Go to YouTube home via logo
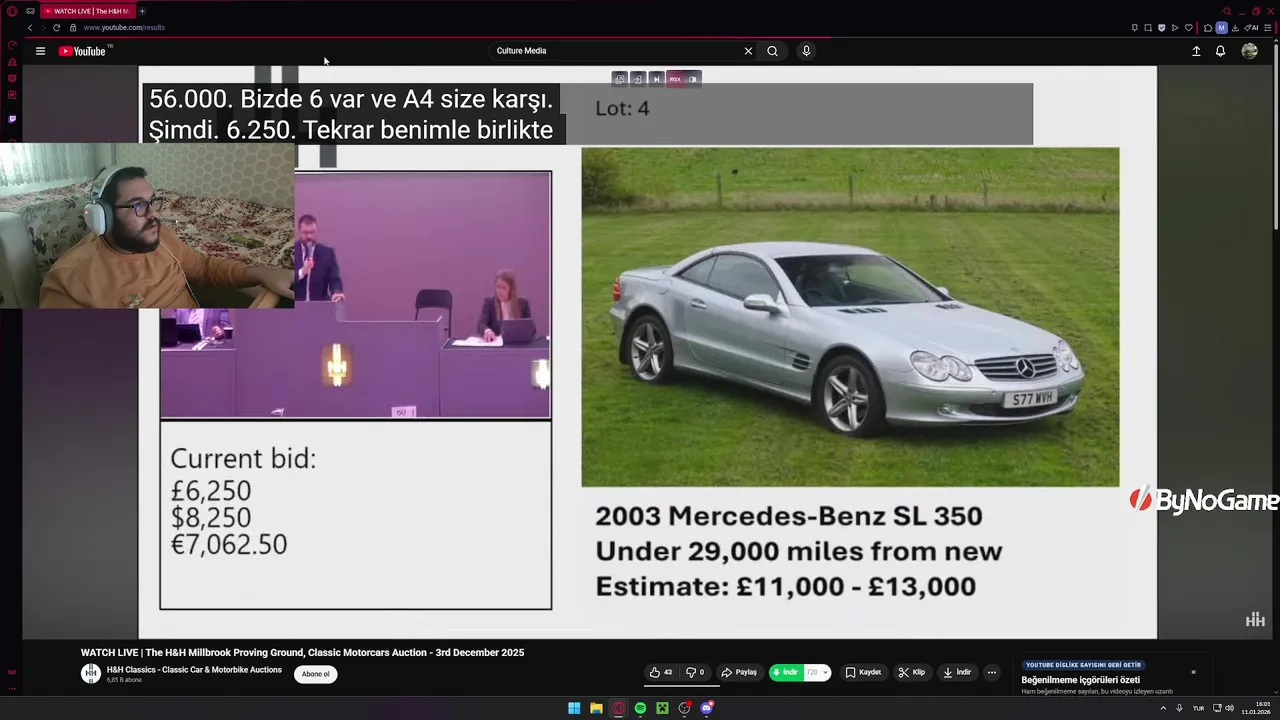Screen dimensions: 1280x720 84,51
